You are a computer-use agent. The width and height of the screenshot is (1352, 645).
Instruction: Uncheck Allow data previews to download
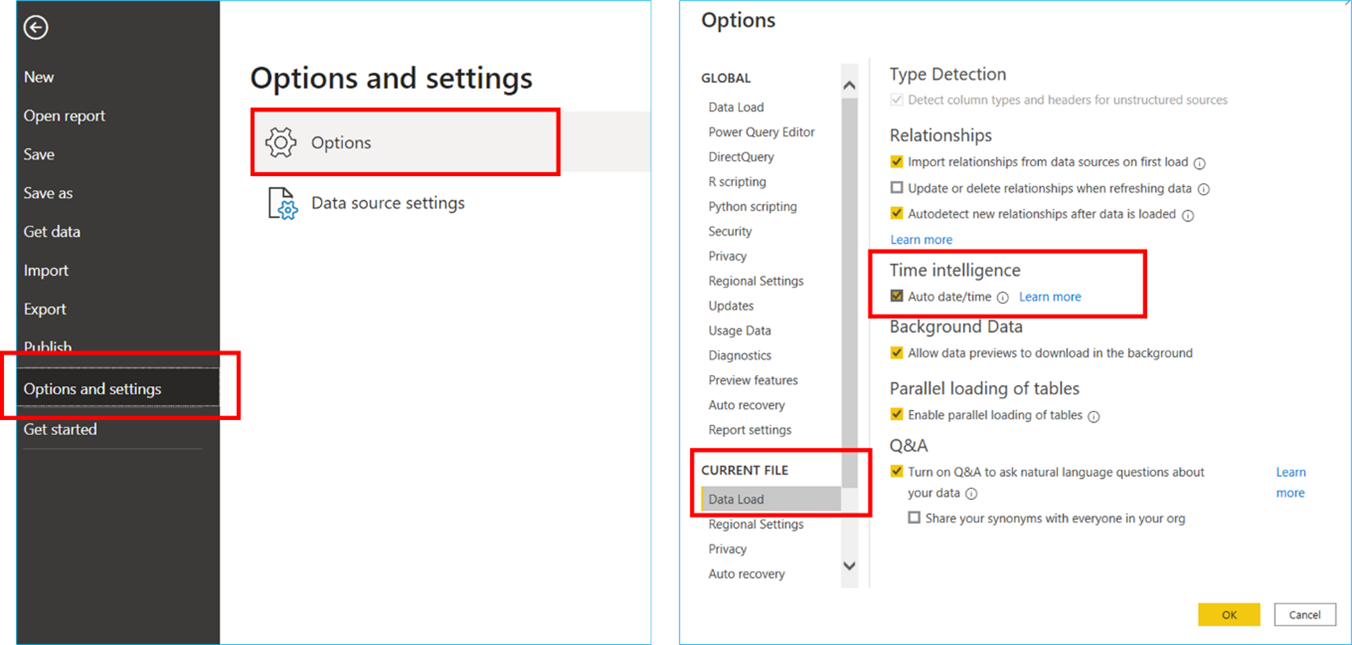pos(897,353)
